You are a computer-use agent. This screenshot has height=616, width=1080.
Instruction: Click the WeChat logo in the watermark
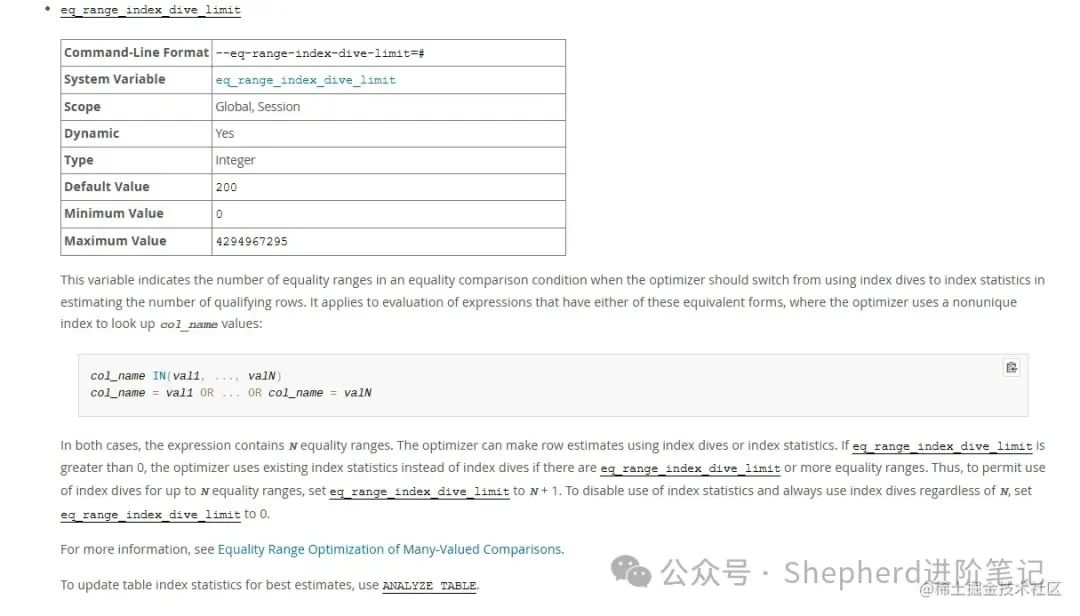click(631, 572)
